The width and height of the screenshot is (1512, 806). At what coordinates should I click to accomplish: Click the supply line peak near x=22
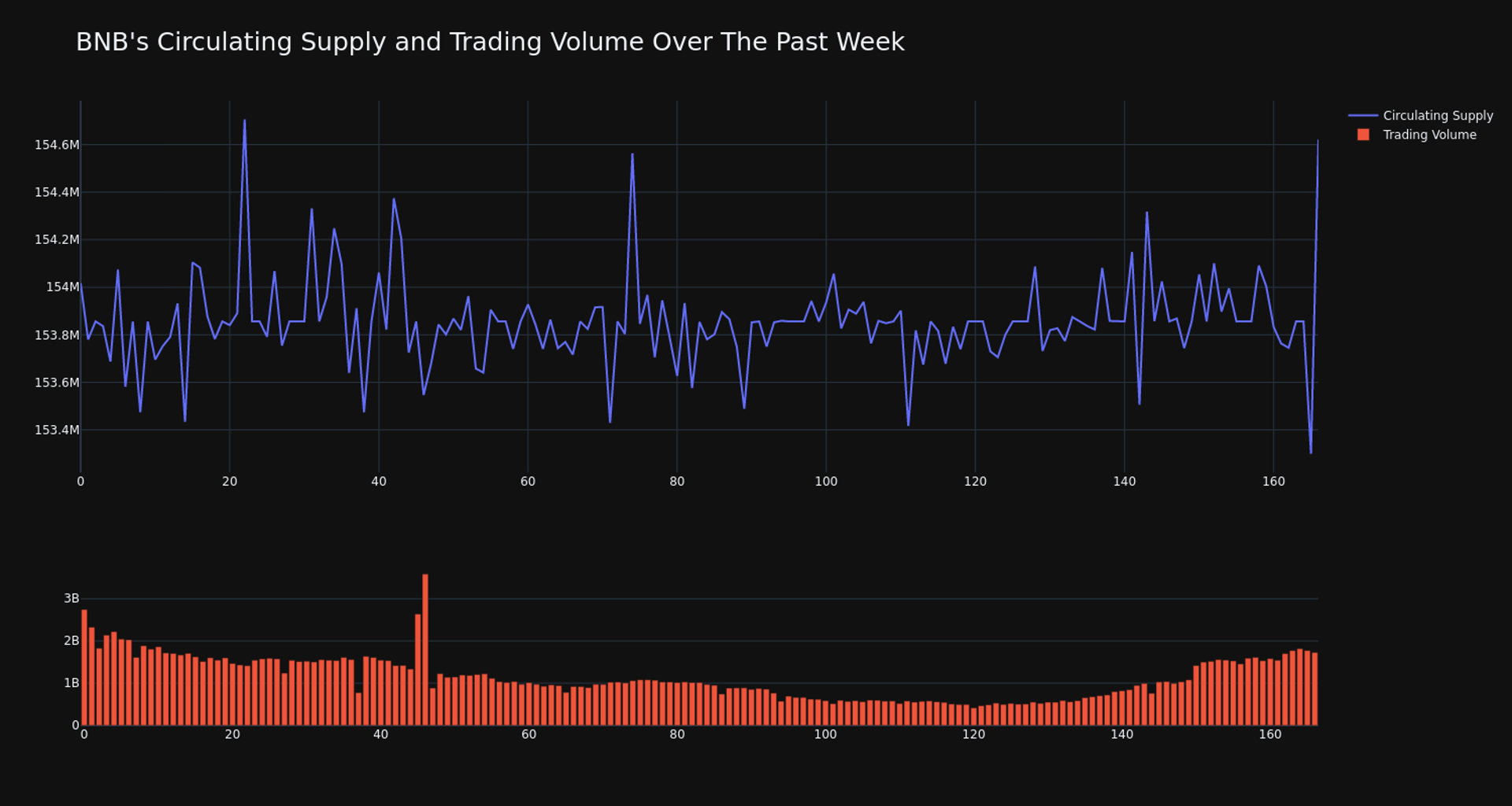click(x=244, y=121)
